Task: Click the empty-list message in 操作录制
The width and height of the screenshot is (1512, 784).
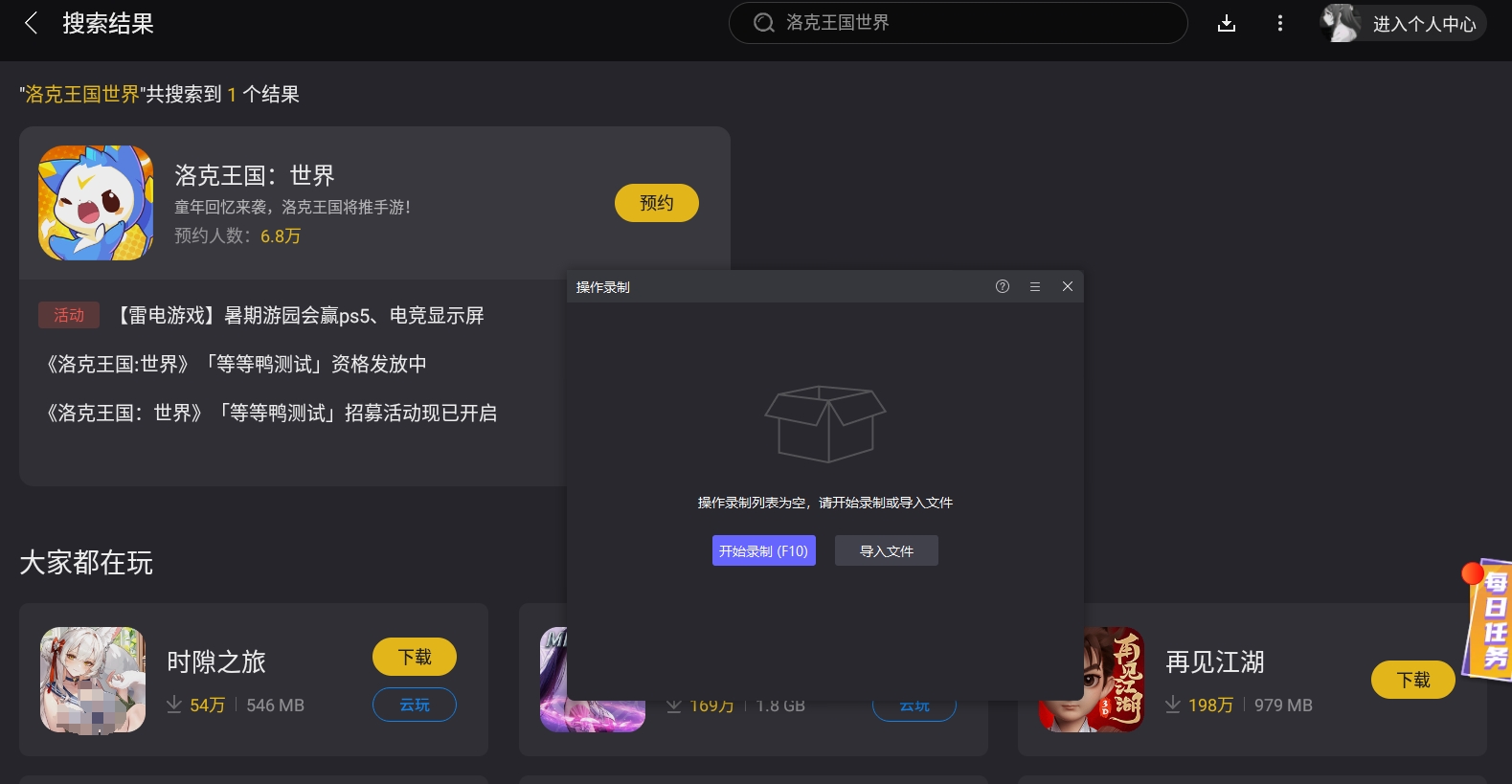Action: click(x=825, y=503)
